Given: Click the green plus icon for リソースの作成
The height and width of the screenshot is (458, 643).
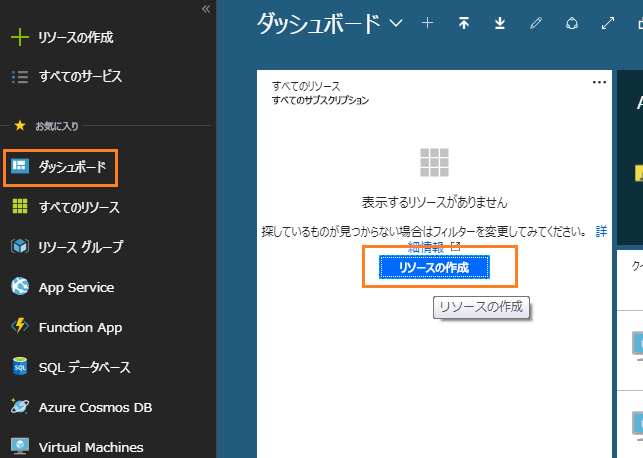Looking at the screenshot, I should (x=20, y=37).
